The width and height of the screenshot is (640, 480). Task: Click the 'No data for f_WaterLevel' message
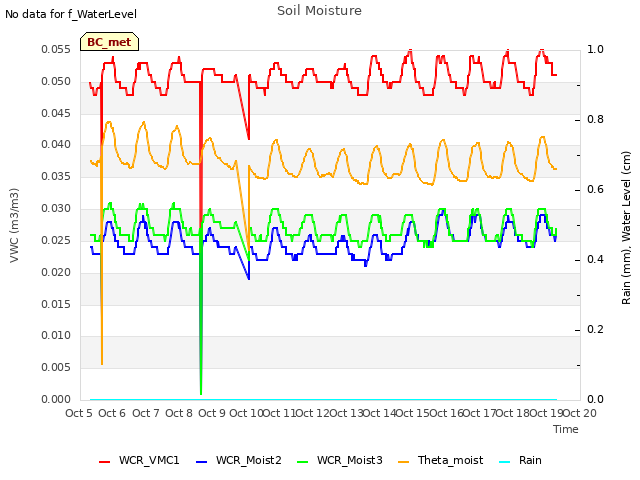coord(71,14)
